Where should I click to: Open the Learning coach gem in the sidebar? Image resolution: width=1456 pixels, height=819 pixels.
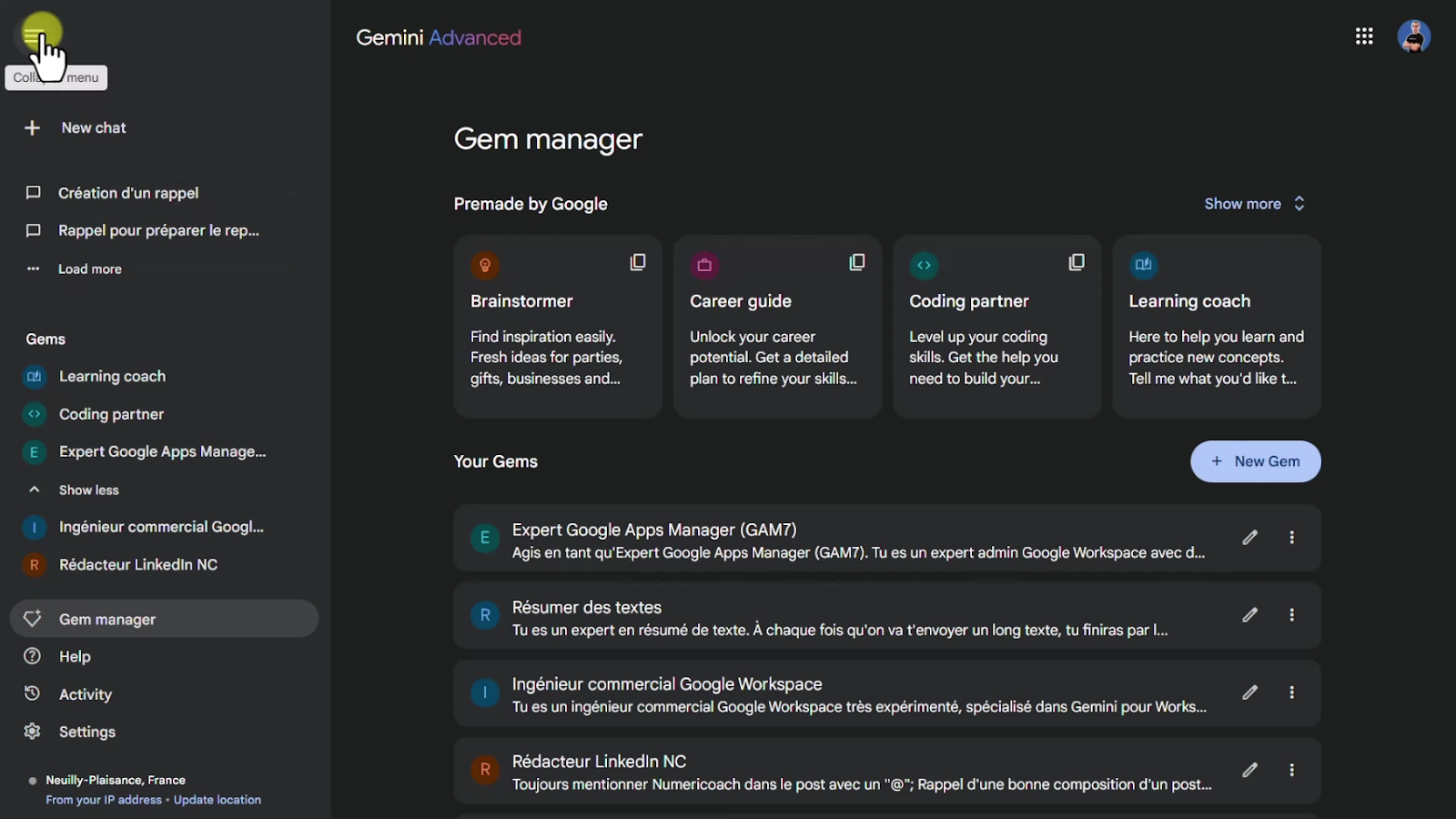click(112, 377)
